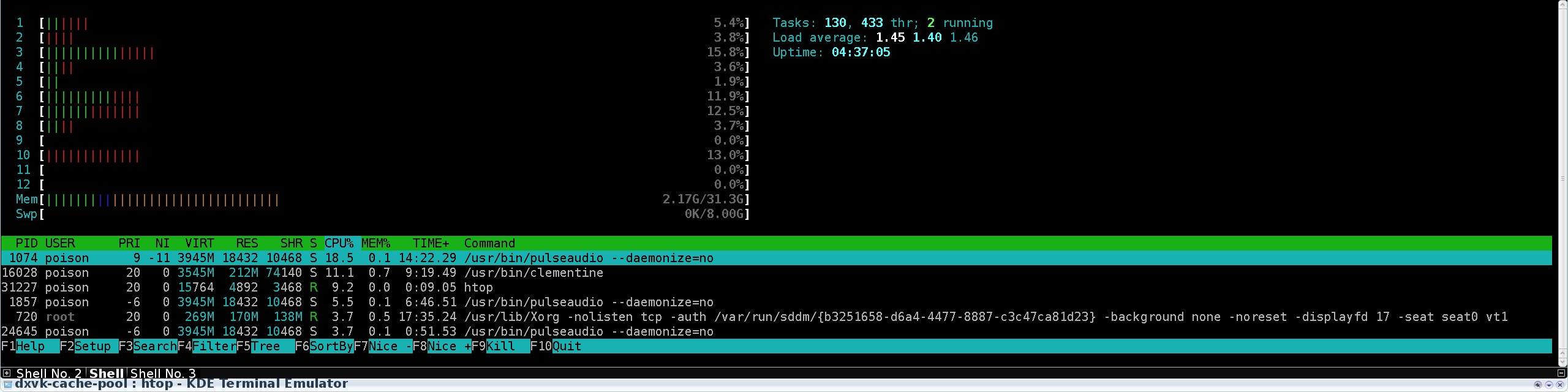Click F9 Kill in htop footer
1568x392 pixels.
coord(501,346)
